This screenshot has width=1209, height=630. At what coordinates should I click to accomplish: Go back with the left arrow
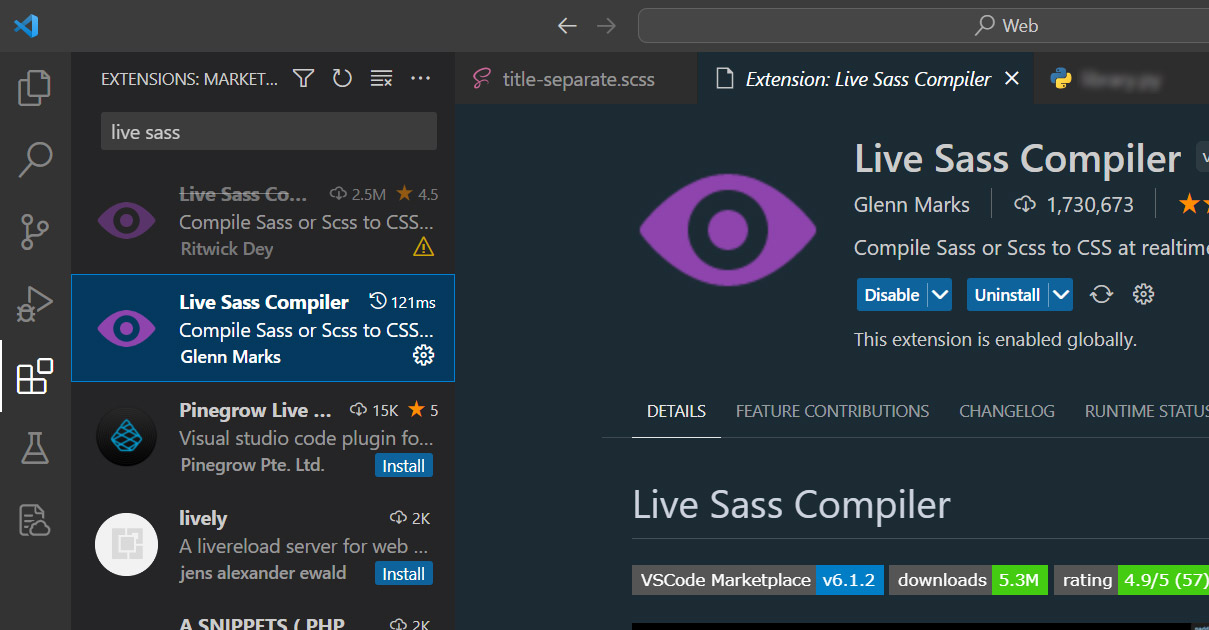[567, 26]
